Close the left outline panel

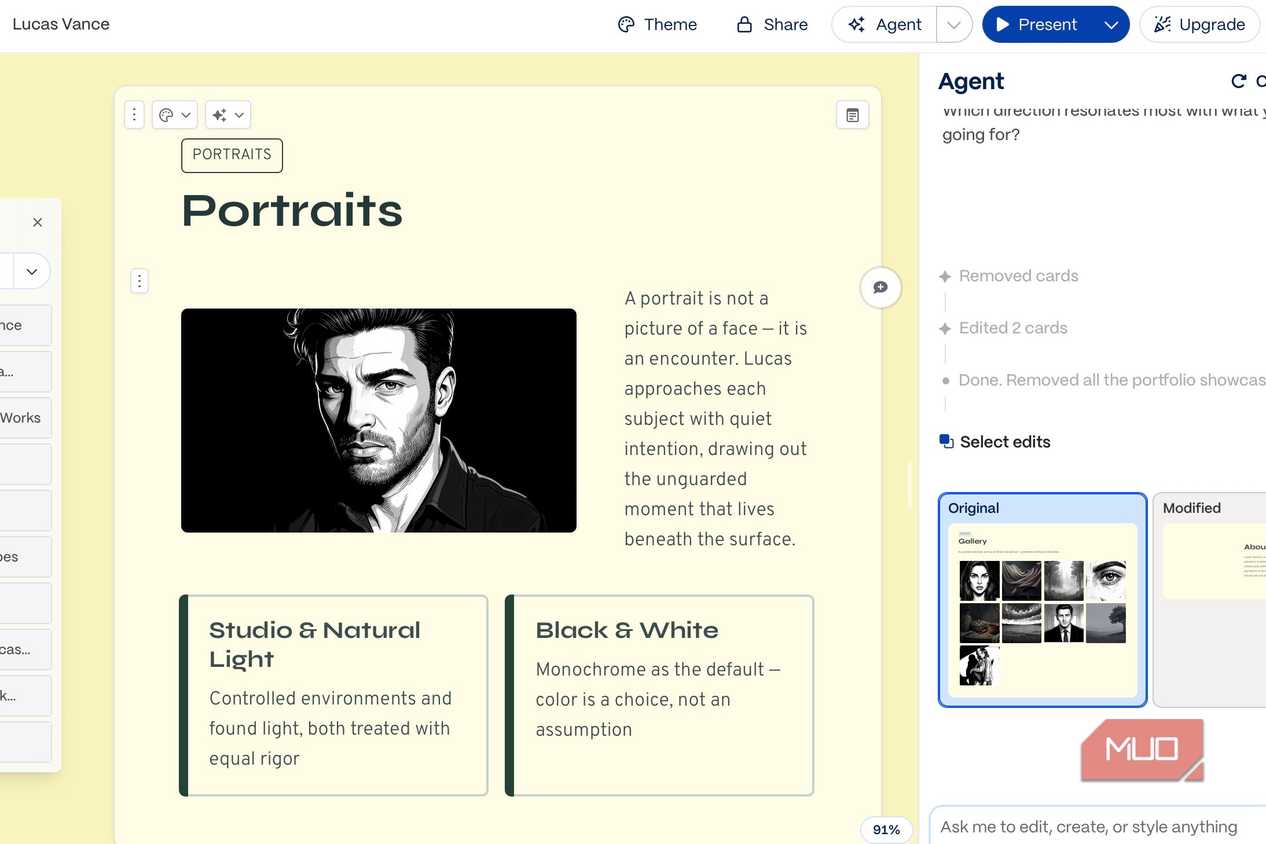[37, 222]
